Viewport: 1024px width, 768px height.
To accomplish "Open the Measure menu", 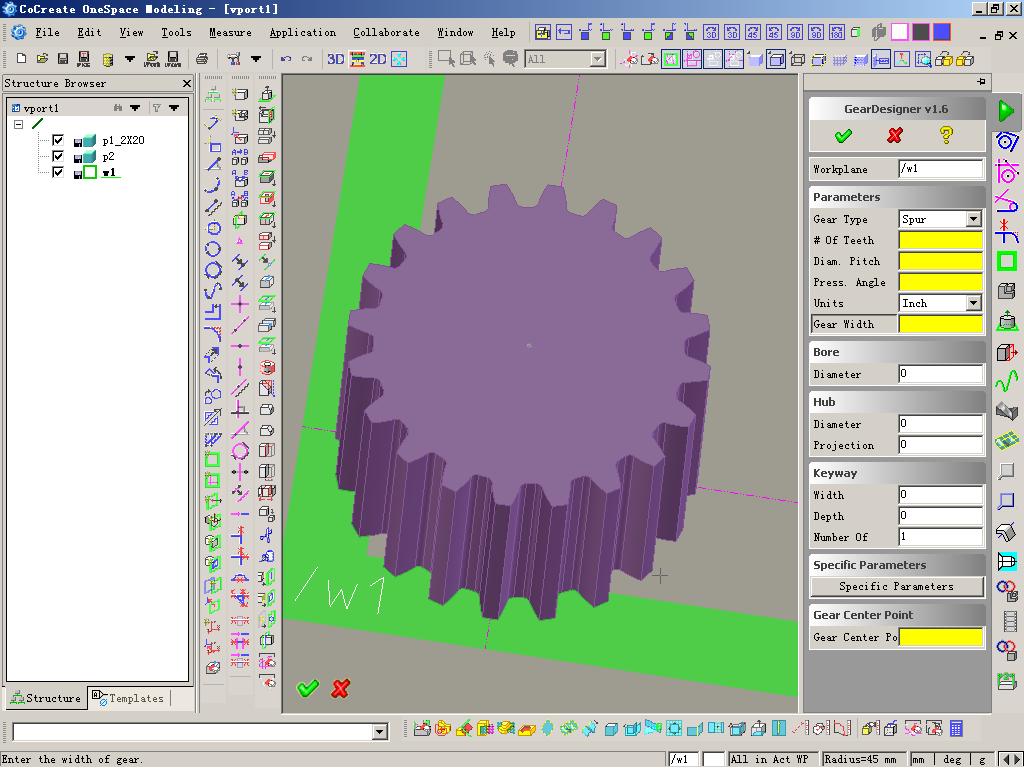I will (x=230, y=32).
